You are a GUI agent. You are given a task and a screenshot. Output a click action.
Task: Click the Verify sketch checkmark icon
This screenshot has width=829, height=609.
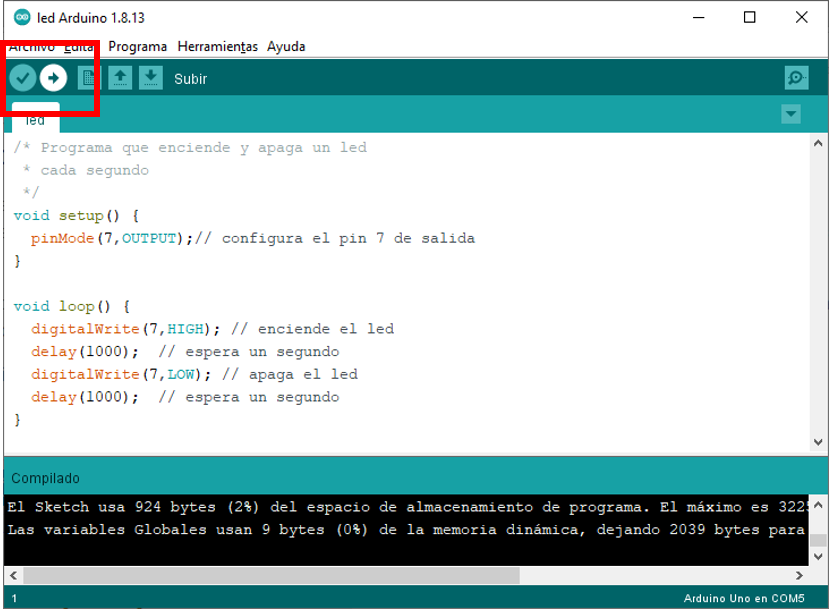[23, 78]
